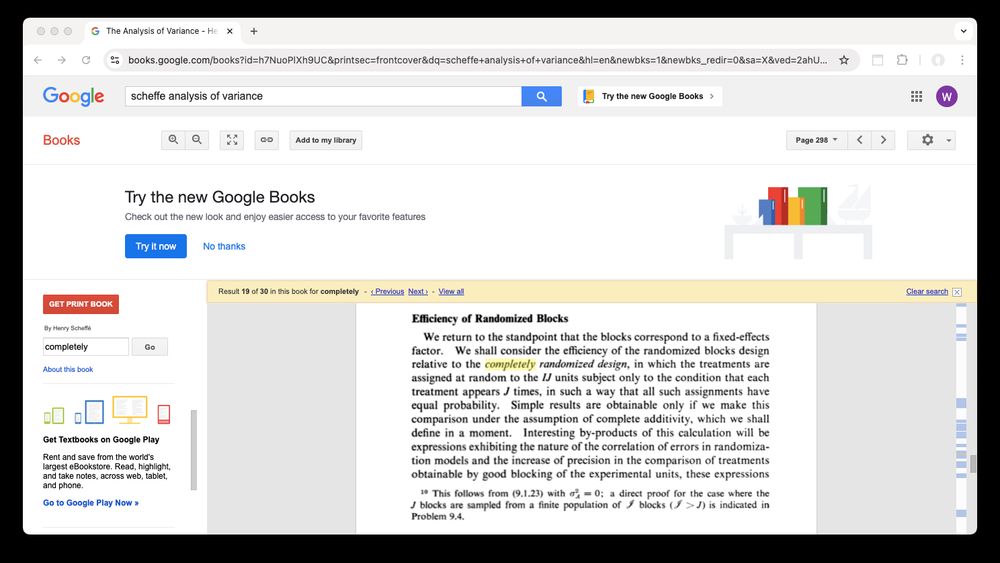Click the Books heading link
Image resolution: width=1000 pixels, height=563 pixels.
61,140
